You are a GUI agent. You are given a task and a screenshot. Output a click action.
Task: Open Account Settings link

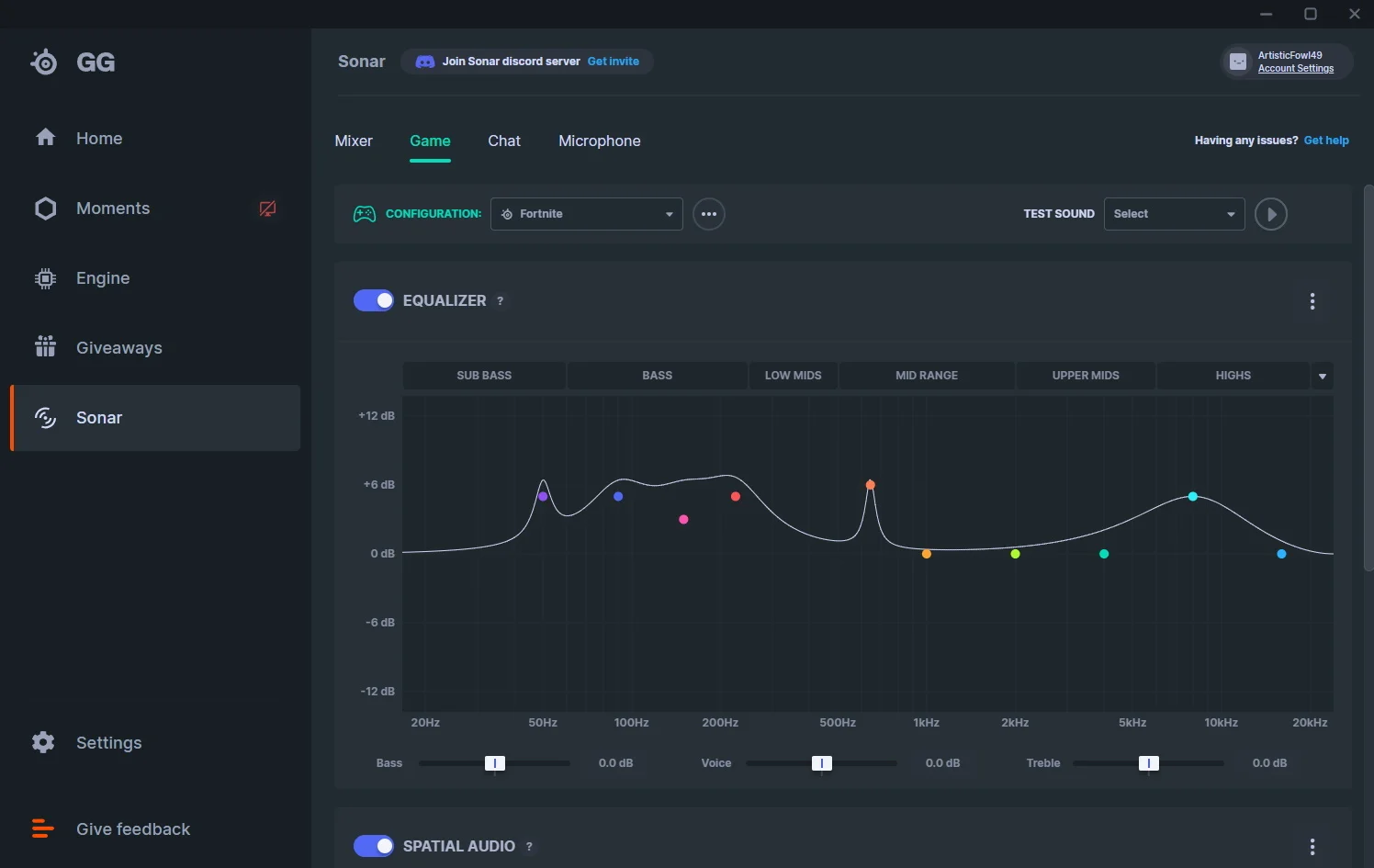point(1296,69)
